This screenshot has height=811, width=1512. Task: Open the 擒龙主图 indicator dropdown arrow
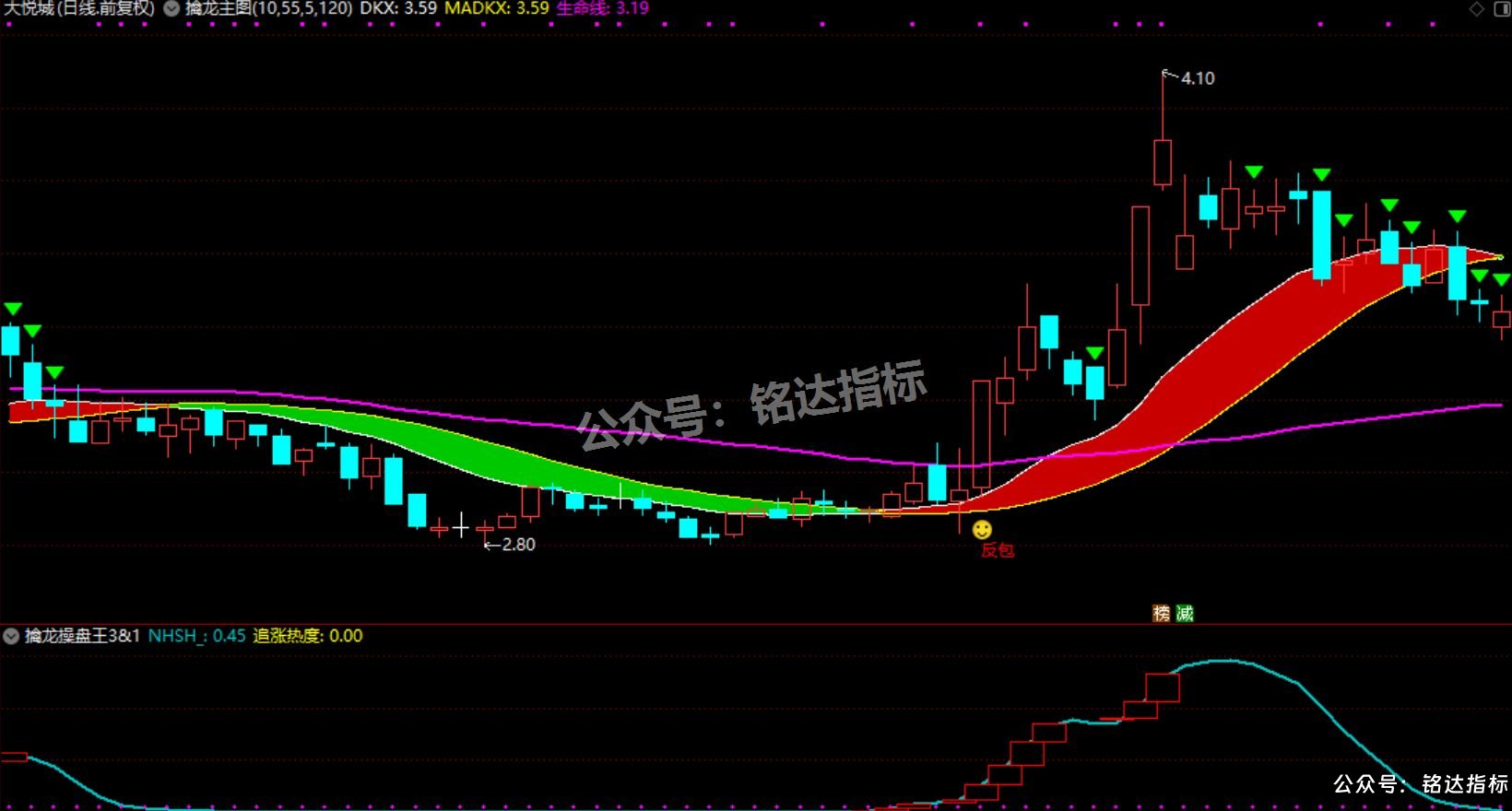click(171, 8)
